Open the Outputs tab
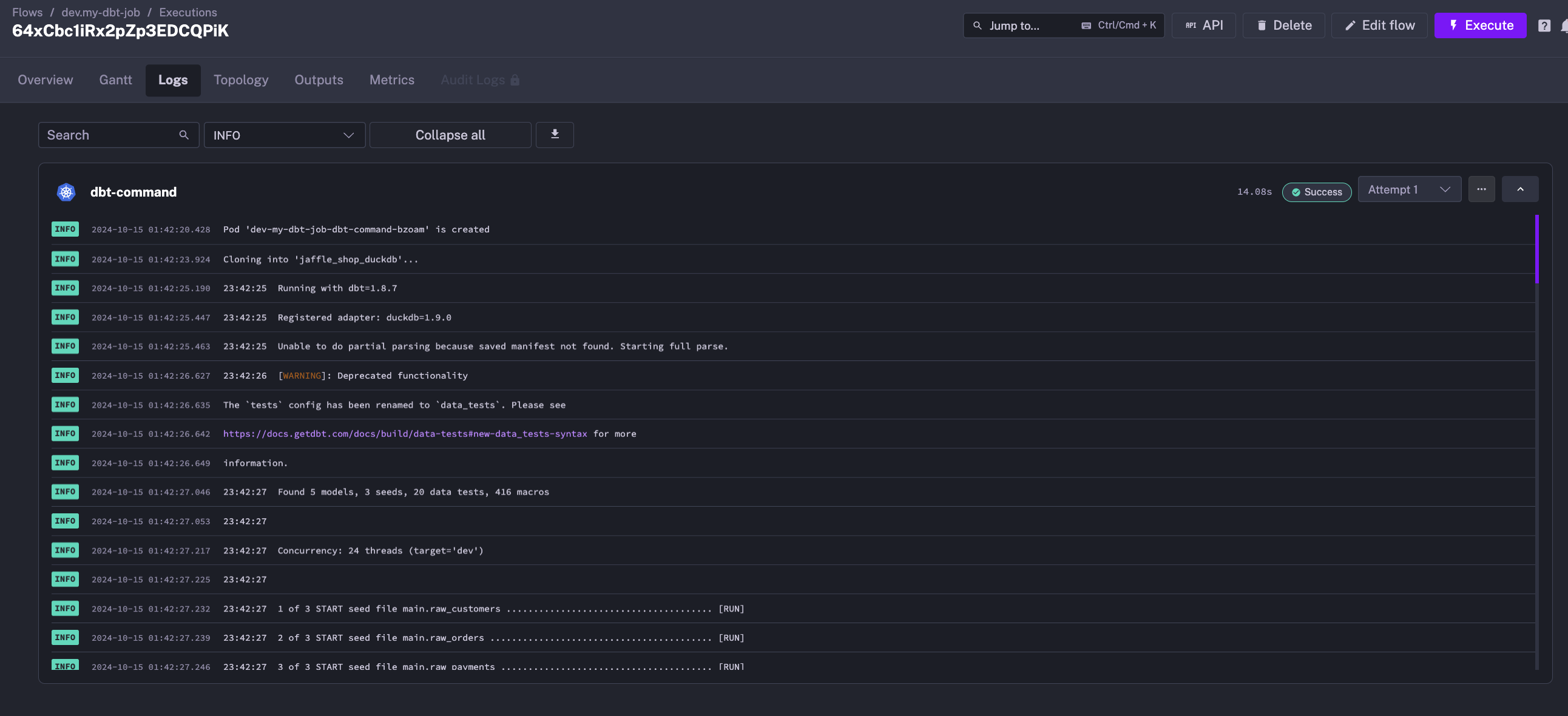 point(319,79)
